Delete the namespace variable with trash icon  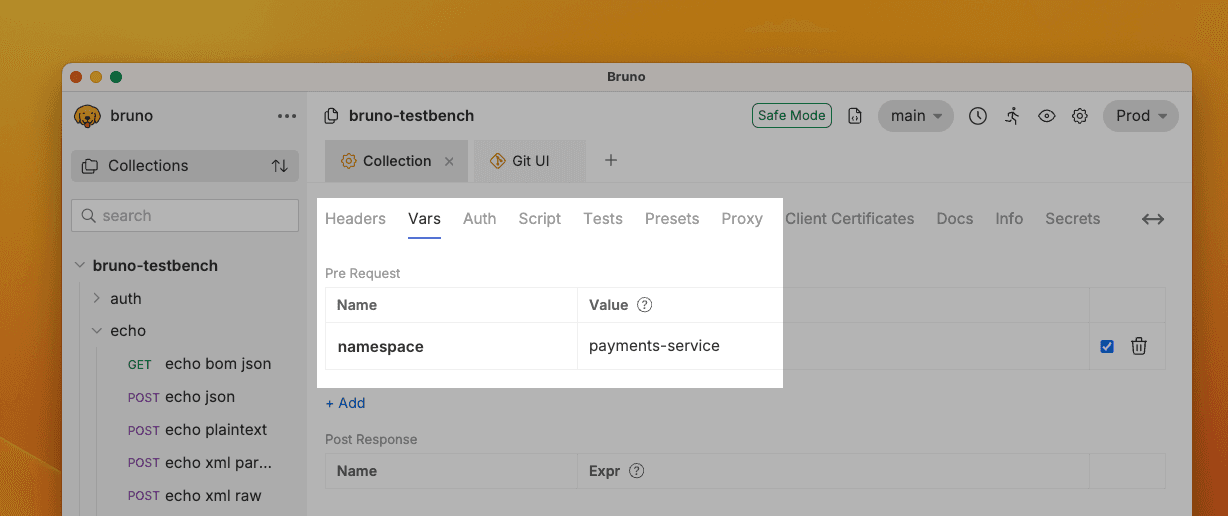click(1139, 346)
